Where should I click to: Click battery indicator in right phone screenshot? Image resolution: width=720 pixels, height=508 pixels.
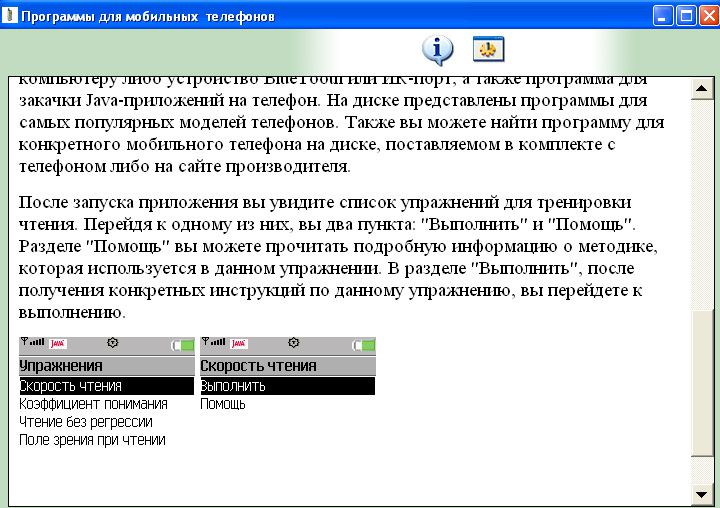coord(363,344)
